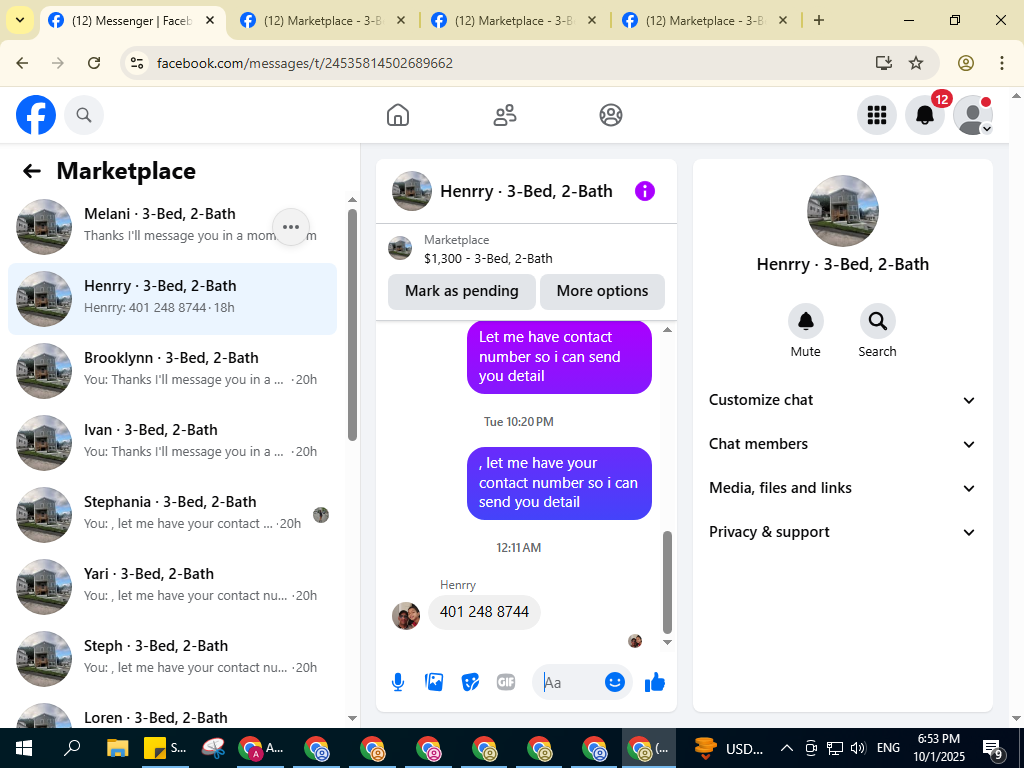Go to Home feed icon
The height and width of the screenshot is (768, 1024).
click(398, 115)
